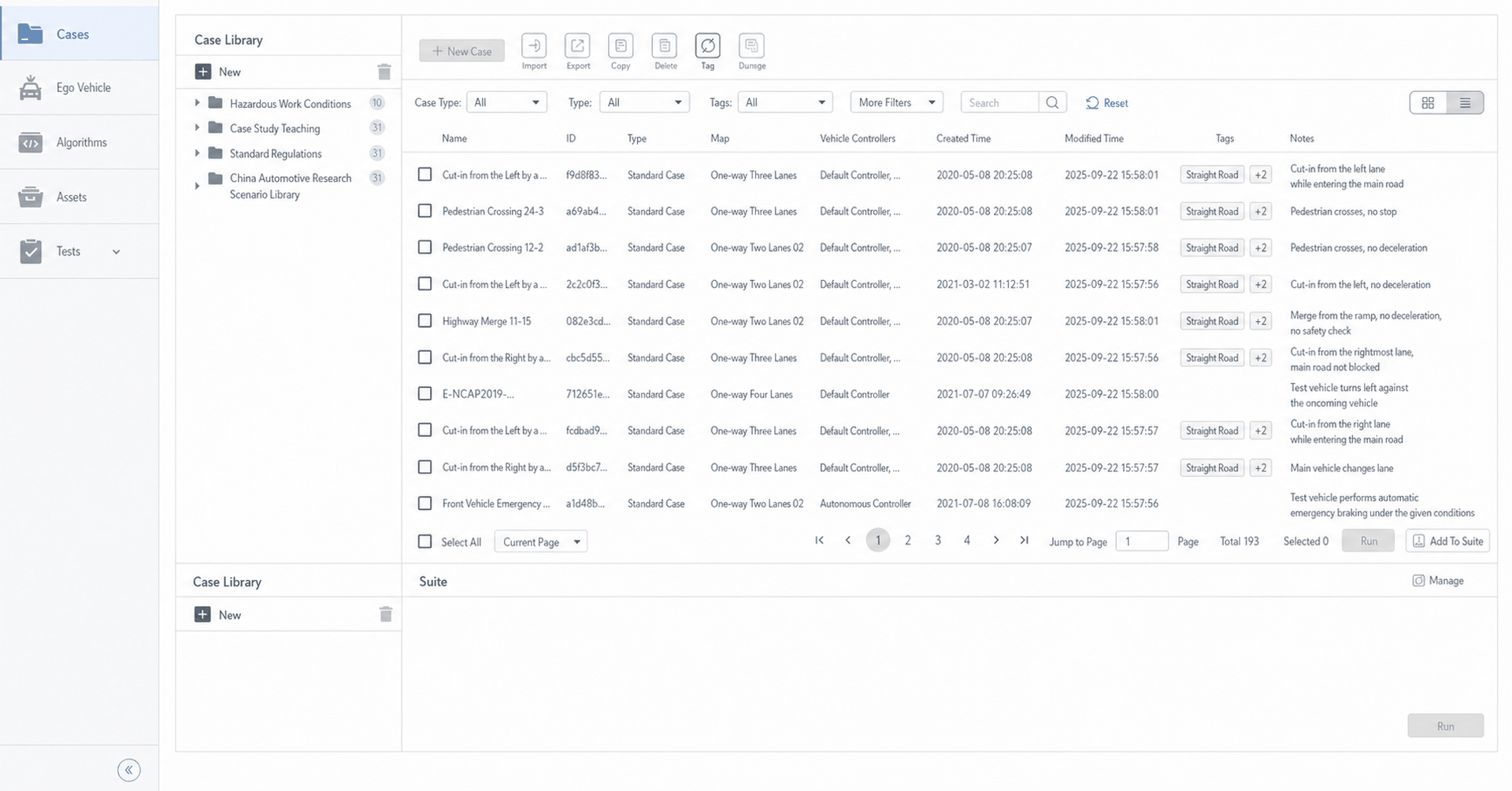
Task: Open the Algorithms section
Action: click(79, 142)
